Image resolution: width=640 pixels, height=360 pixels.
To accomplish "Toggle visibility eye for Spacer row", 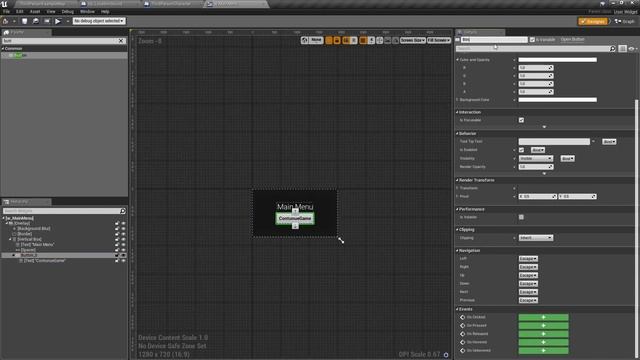I will [123, 250].
